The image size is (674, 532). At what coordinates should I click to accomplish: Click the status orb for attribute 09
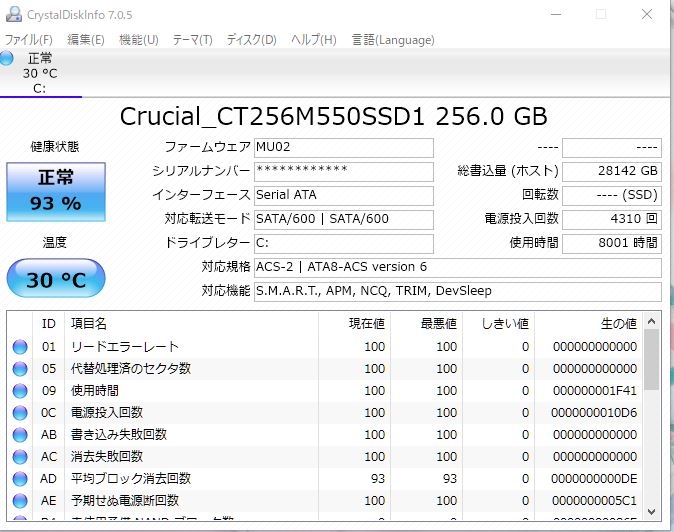(20, 391)
